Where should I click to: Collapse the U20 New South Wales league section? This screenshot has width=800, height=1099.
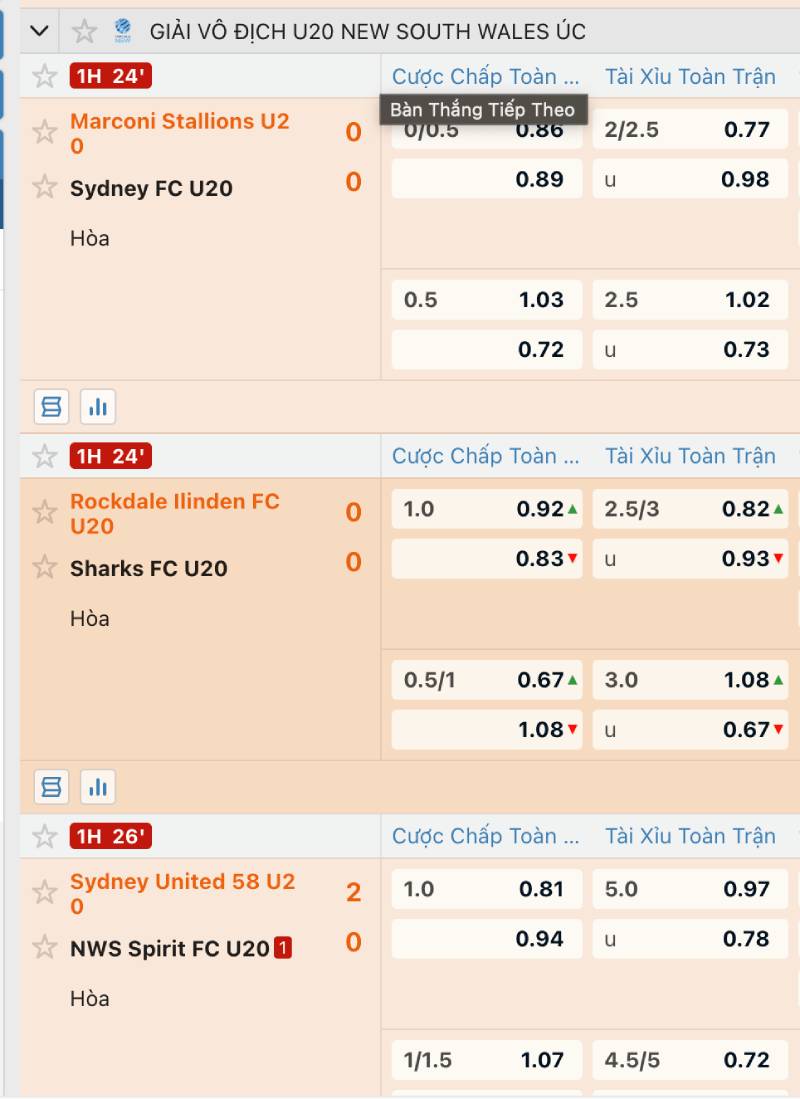(x=40, y=32)
